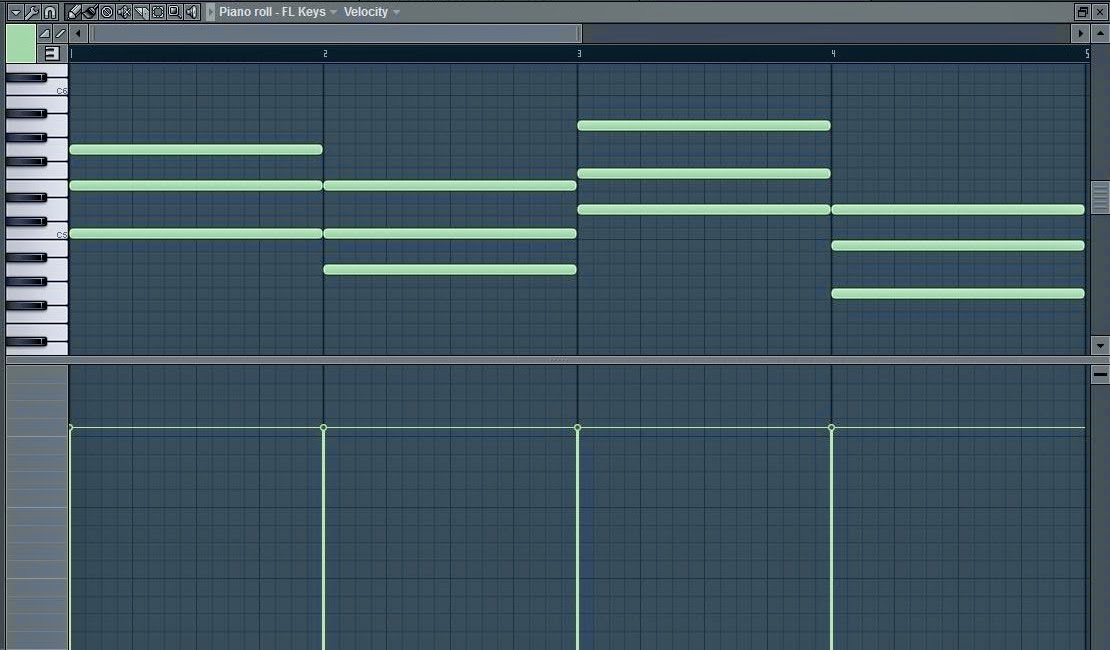The height and width of the screenshot is (650, 1110).
Task: Select the Mute notes tool
Action: [123, 11]
